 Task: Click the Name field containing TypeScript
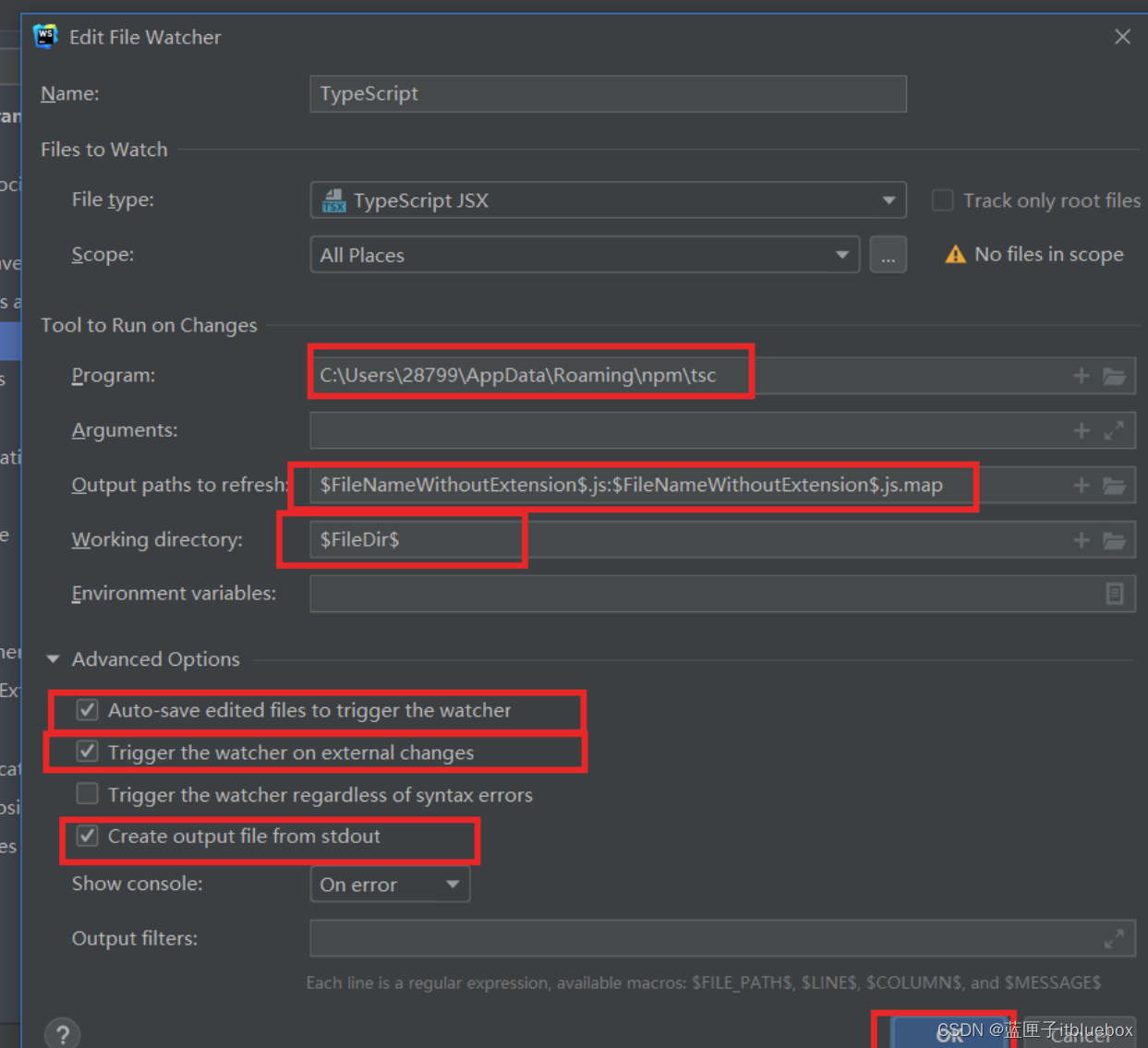tap(608, 94)
